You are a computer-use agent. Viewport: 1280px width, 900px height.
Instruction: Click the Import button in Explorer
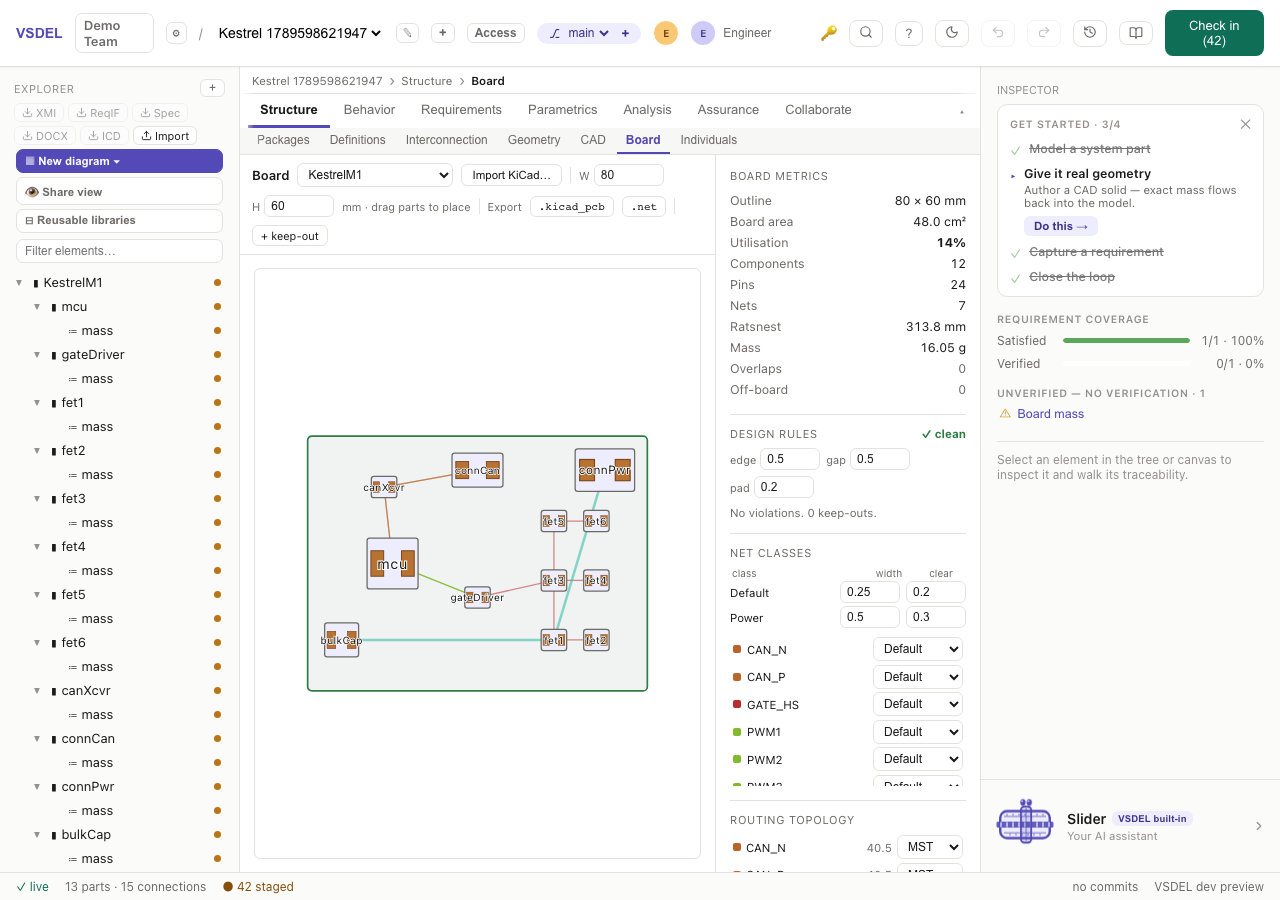(165, 136)
